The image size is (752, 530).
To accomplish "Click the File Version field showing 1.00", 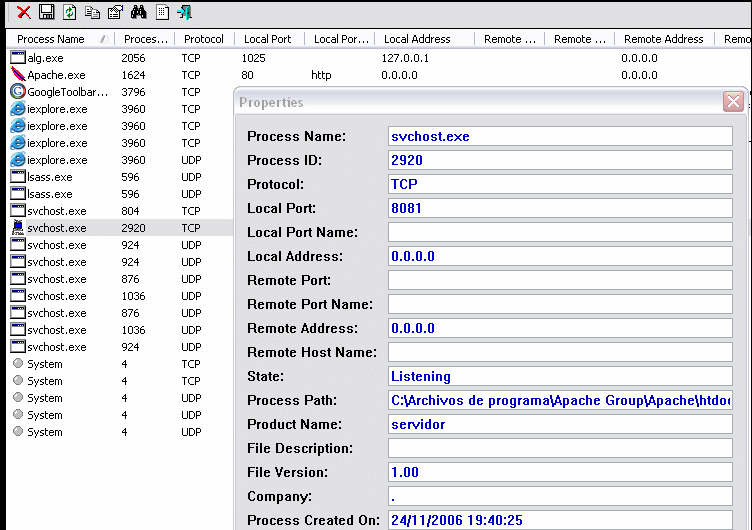I will pyautogui.click(x=560, y=472).
